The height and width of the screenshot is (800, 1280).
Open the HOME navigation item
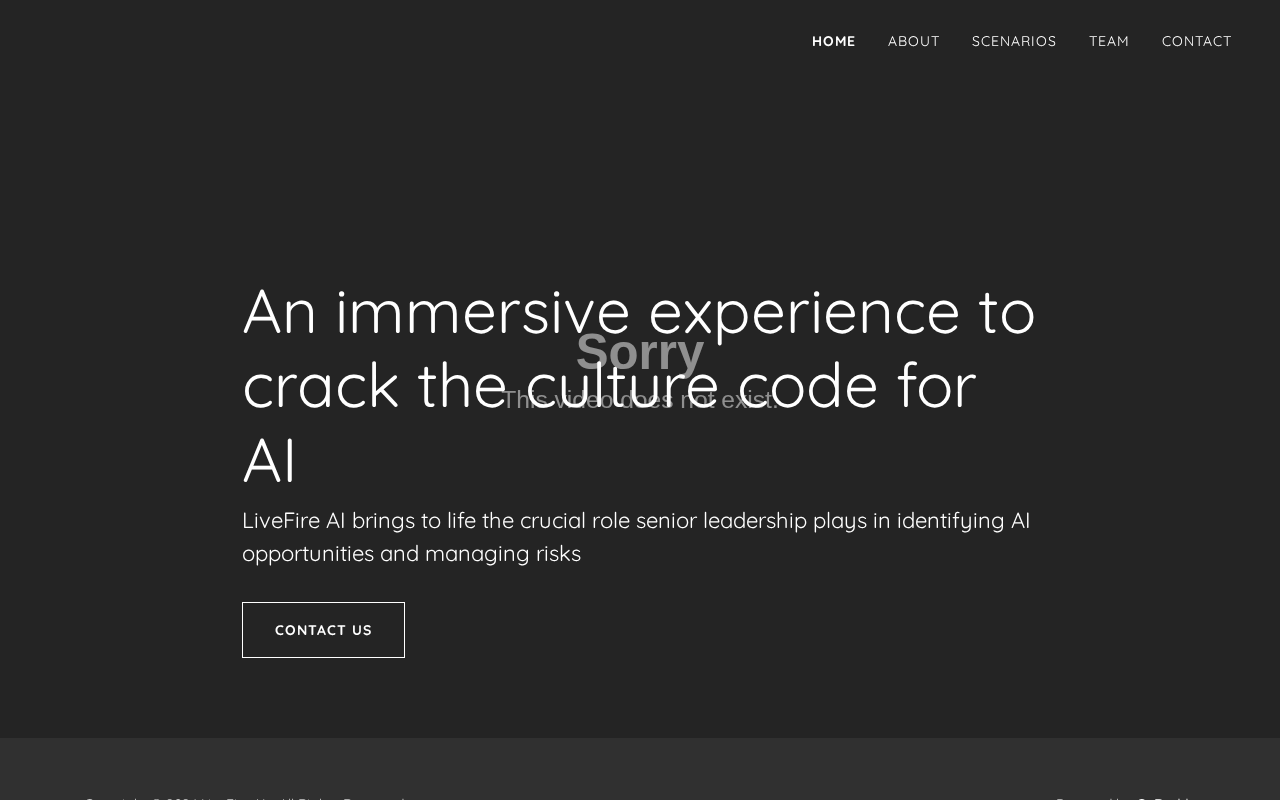click(833, 41)
